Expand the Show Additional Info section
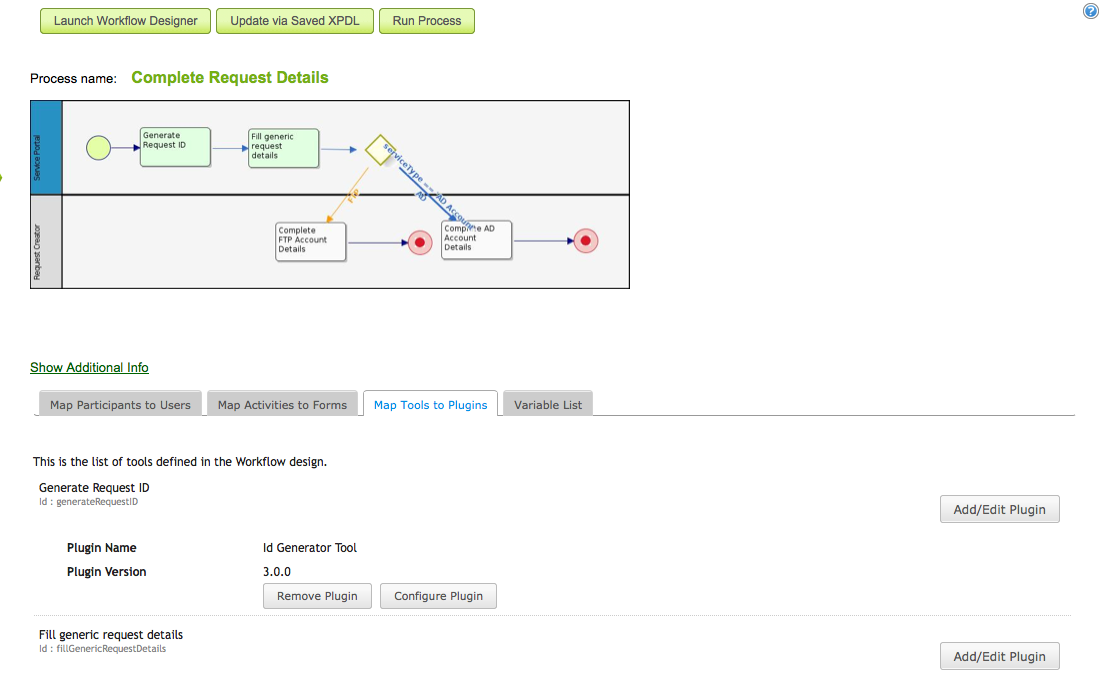 [x=89, y=368]
